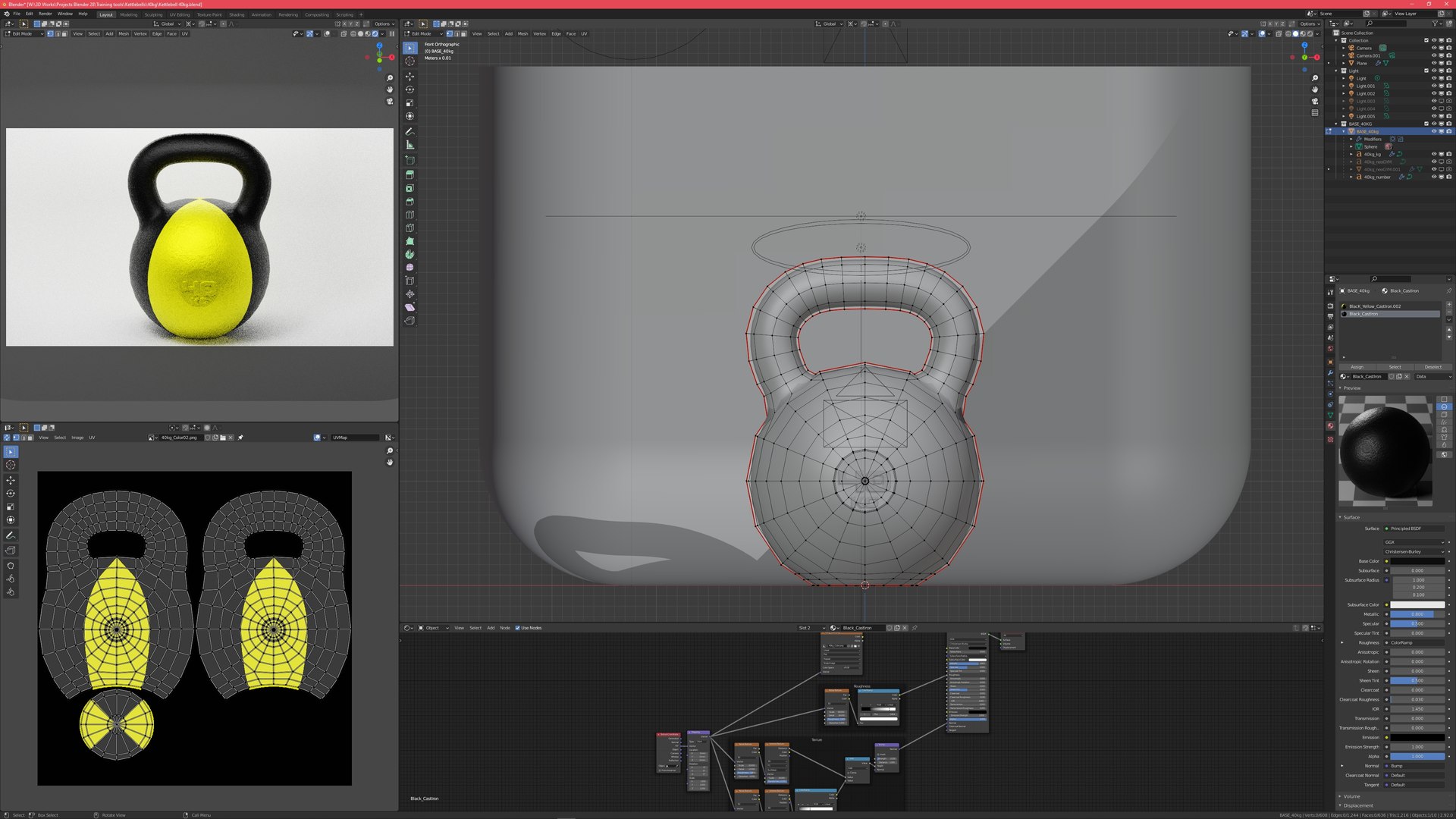Select the Loop Cut tool
1456x819 pixels.
(409, 215)
